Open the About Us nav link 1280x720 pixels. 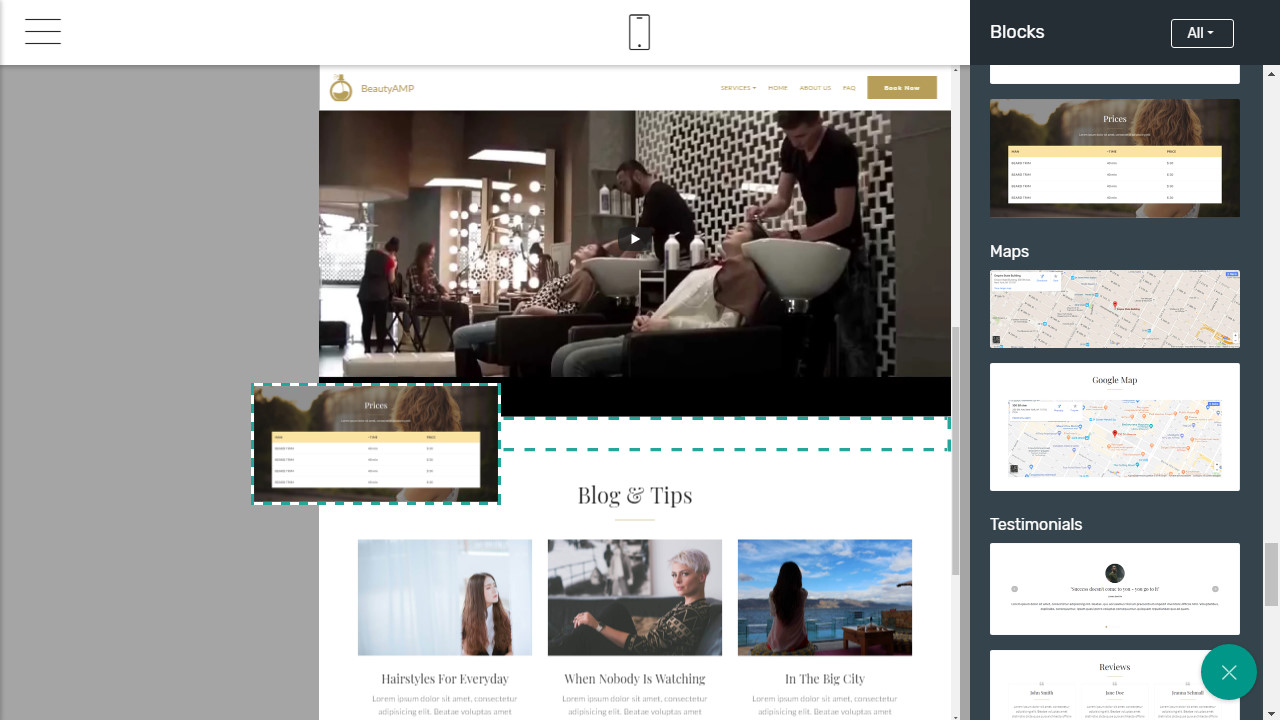[815, 88]
